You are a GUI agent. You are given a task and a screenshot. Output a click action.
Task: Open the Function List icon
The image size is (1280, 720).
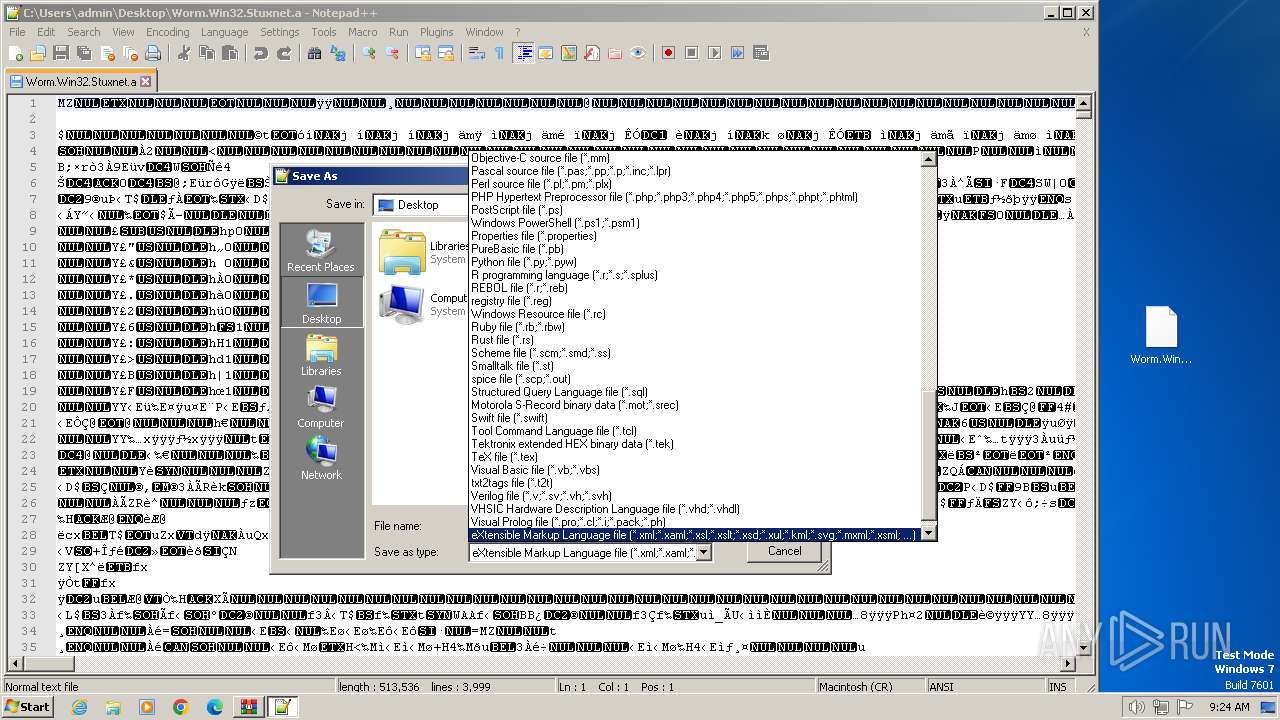coord(592,53)
